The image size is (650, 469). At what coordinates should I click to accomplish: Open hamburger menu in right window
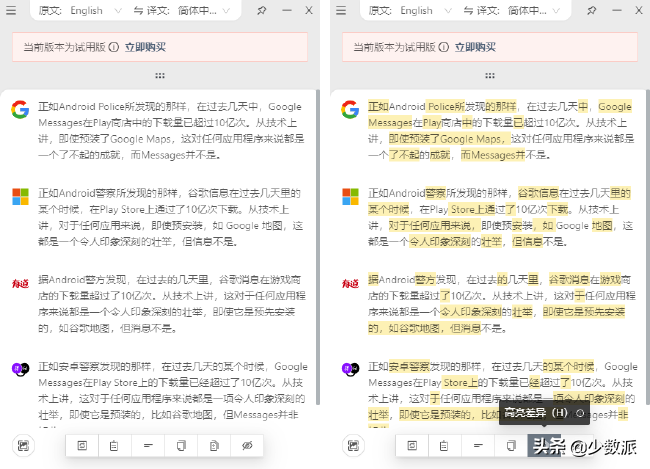tap(341, 10)
